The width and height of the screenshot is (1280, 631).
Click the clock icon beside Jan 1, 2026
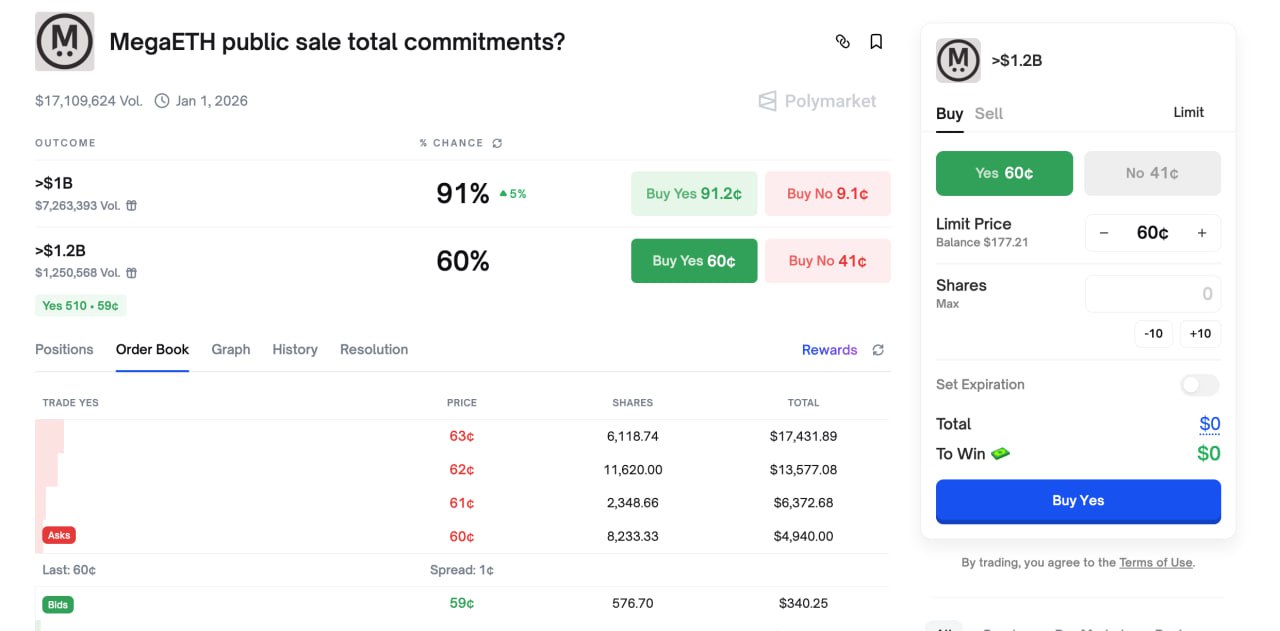(162, 101)
